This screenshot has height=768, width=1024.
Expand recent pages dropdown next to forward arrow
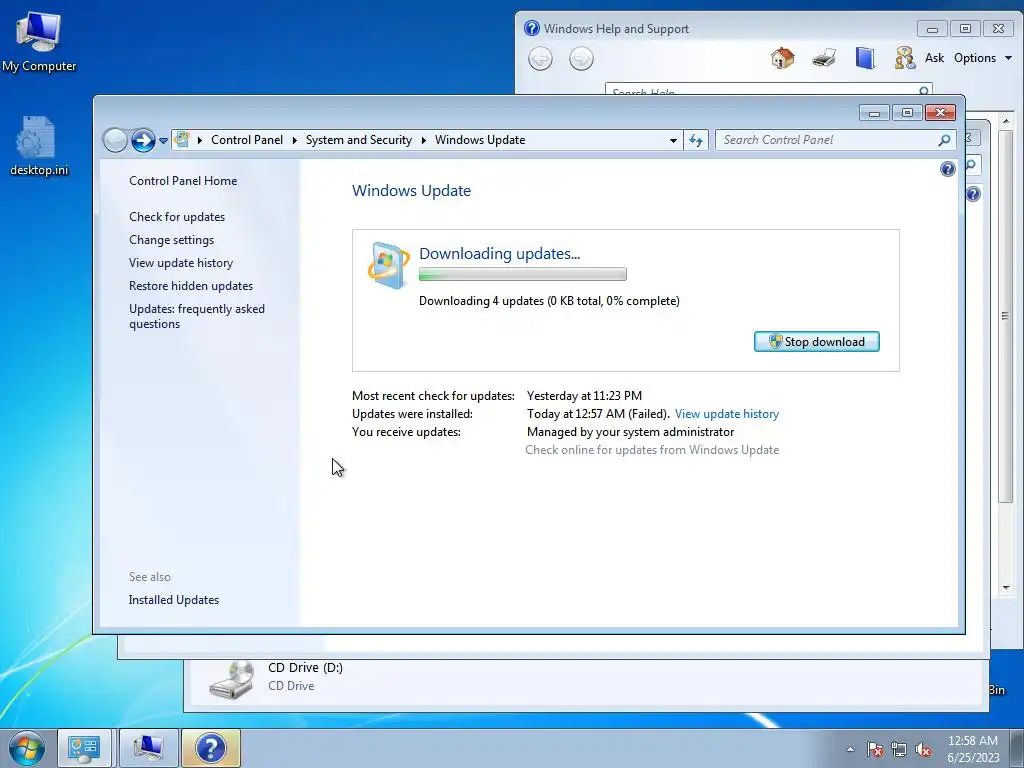pos(163,140)
